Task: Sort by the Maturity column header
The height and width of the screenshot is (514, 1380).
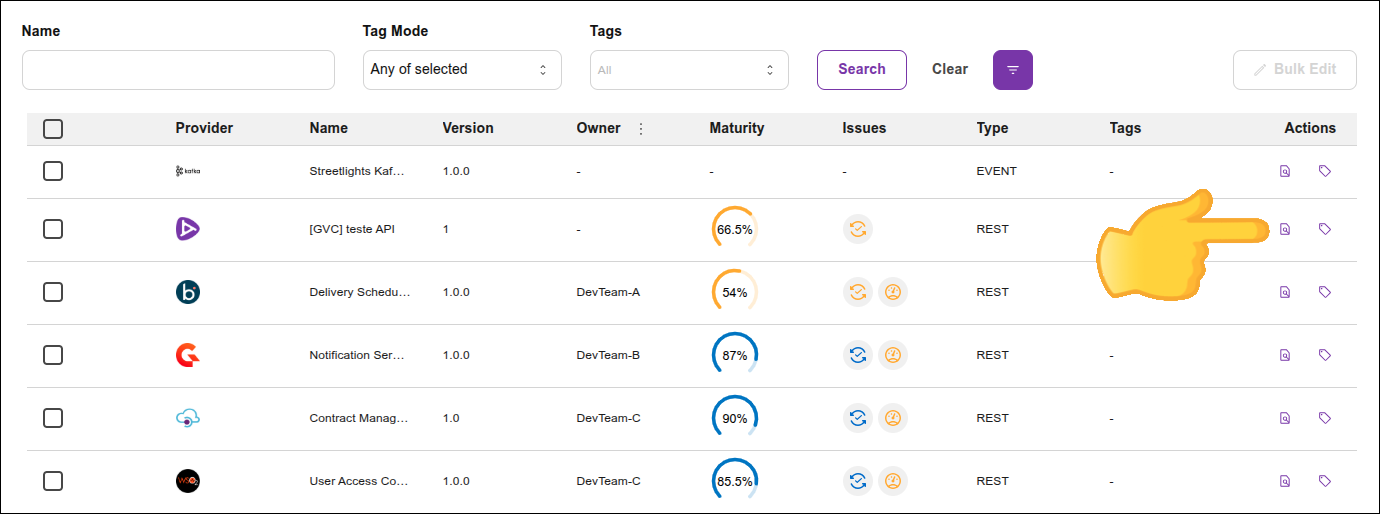Action: coord(737,128)
